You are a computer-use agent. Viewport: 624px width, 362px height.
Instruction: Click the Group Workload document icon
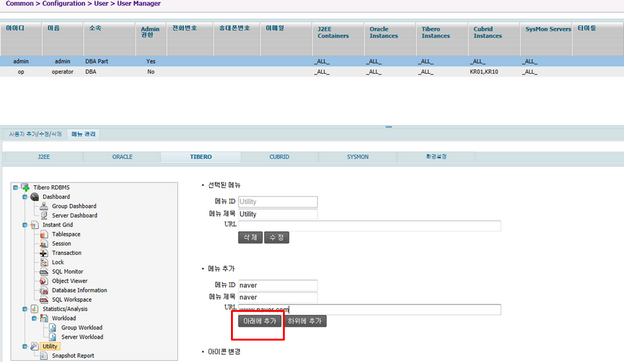tap(53, 327)
